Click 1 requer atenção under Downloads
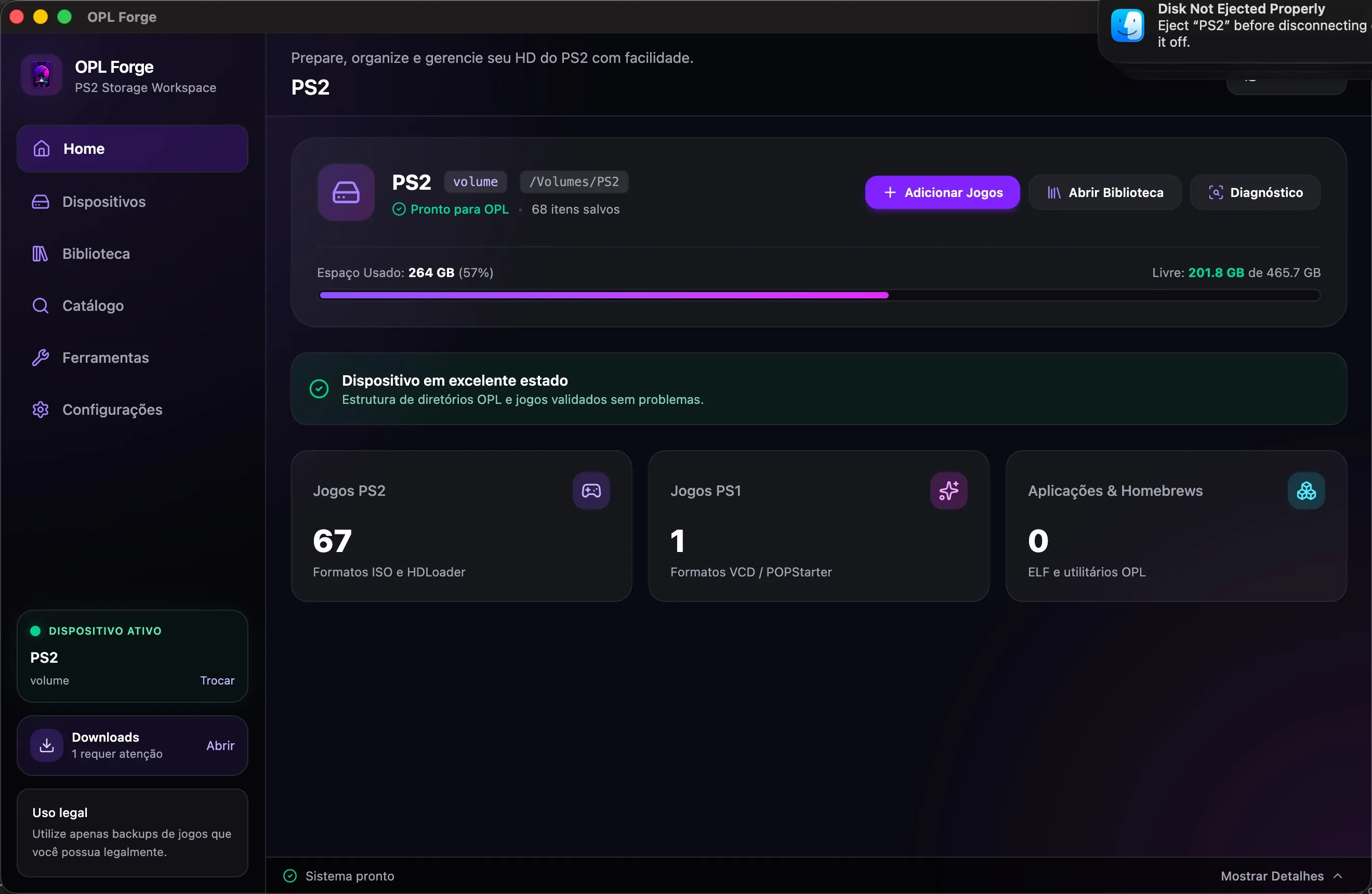The width and height of the screenshot is (1372, 894). click(x=117, y=754)
